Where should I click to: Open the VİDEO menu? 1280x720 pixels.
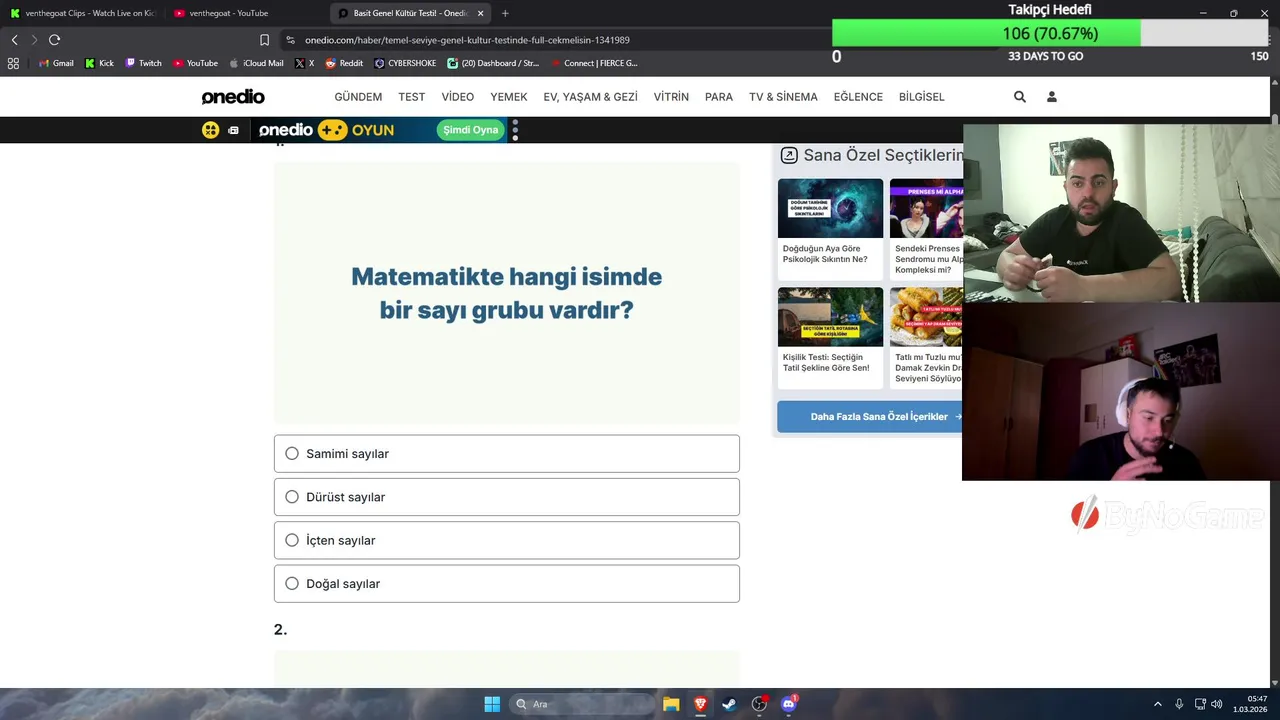(x=458, y=97)
